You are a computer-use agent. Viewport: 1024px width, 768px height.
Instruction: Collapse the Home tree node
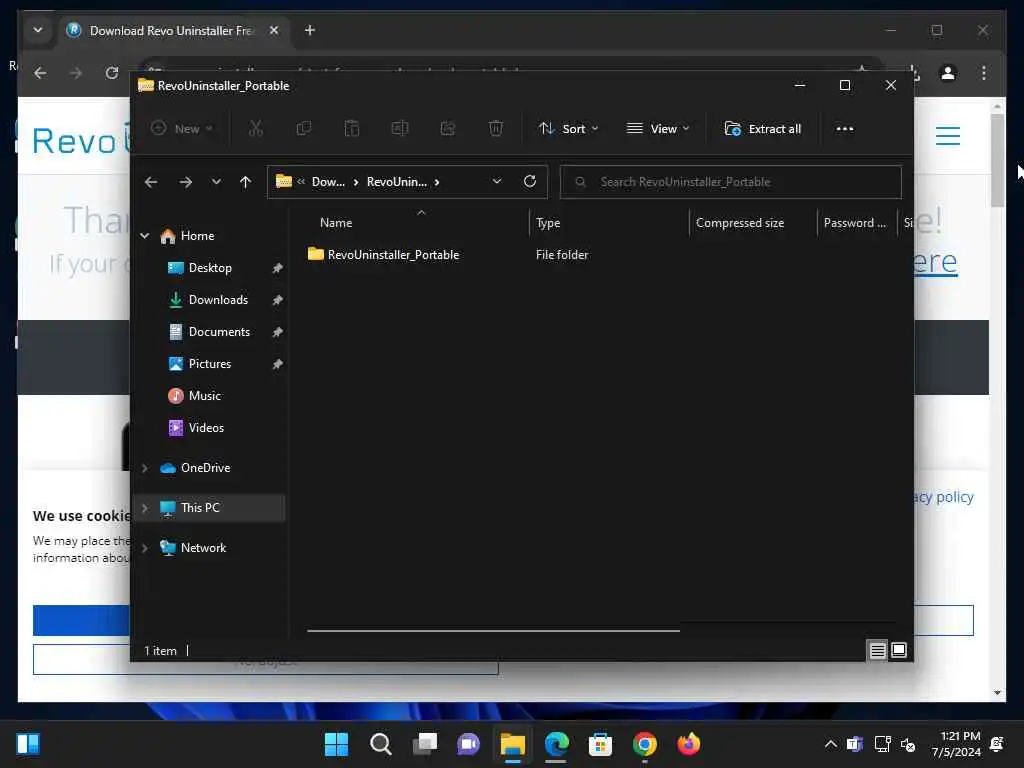(145, 236)
